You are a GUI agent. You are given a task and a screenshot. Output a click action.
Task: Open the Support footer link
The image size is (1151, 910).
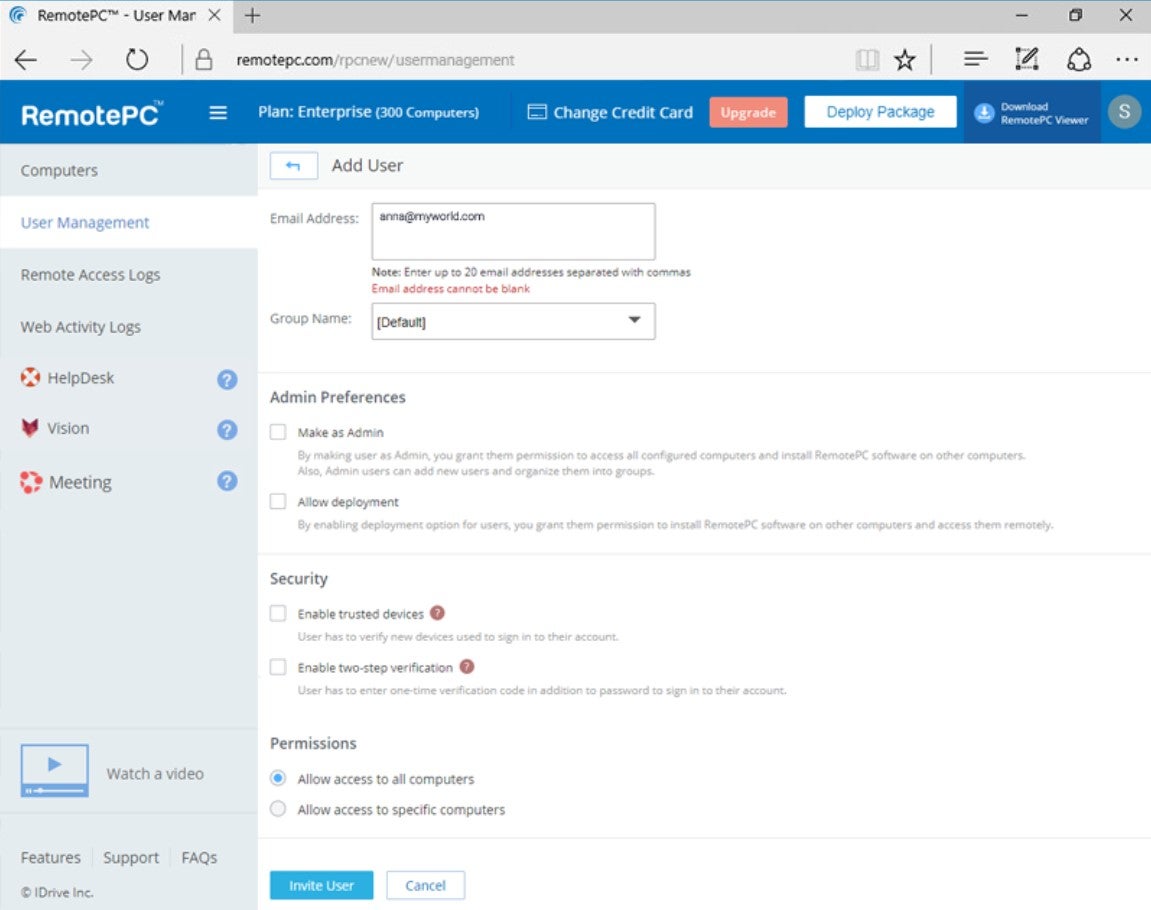pos(131,857)
